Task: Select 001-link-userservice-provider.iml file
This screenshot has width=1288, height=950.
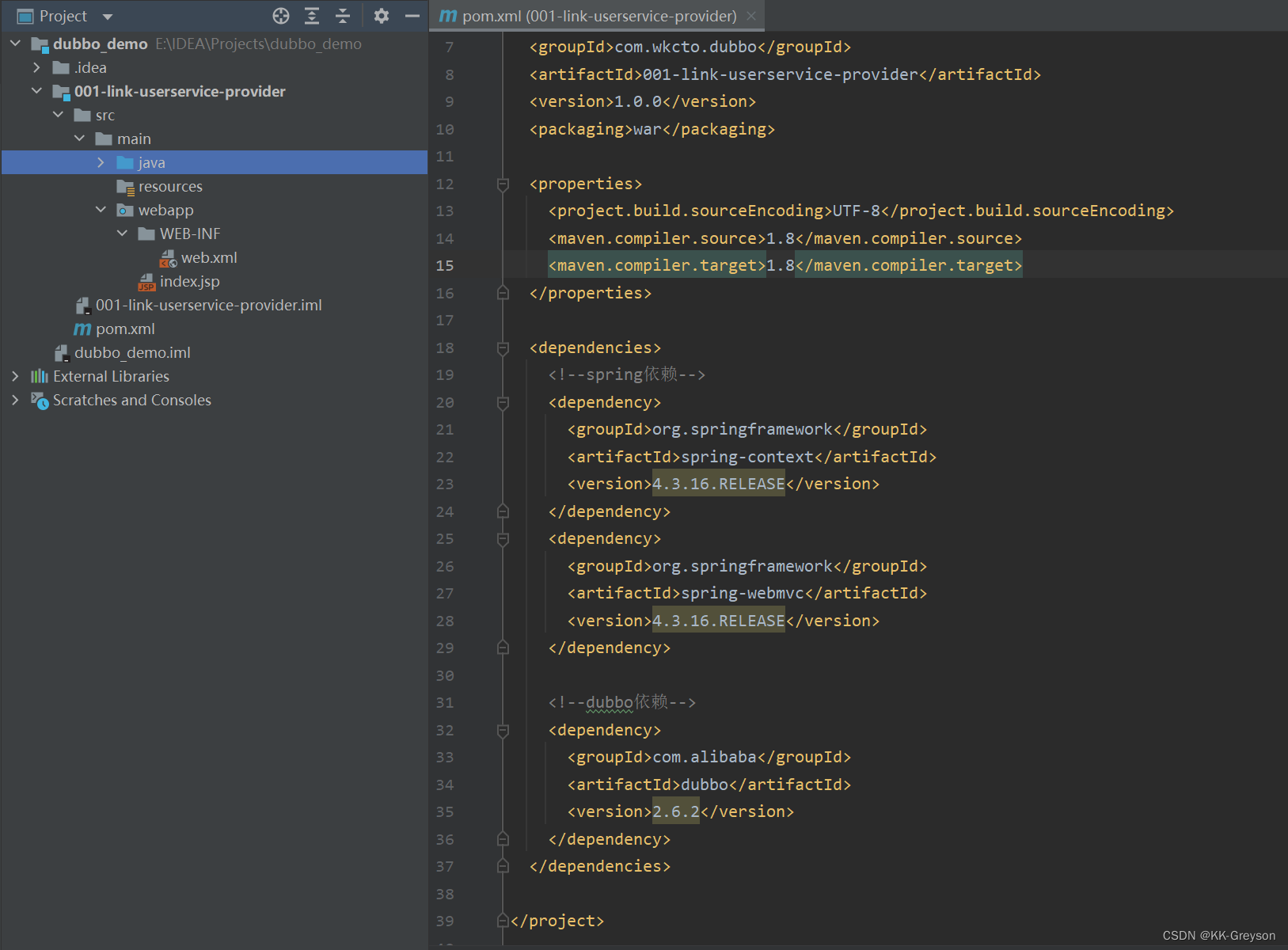Action: [209, 305]
